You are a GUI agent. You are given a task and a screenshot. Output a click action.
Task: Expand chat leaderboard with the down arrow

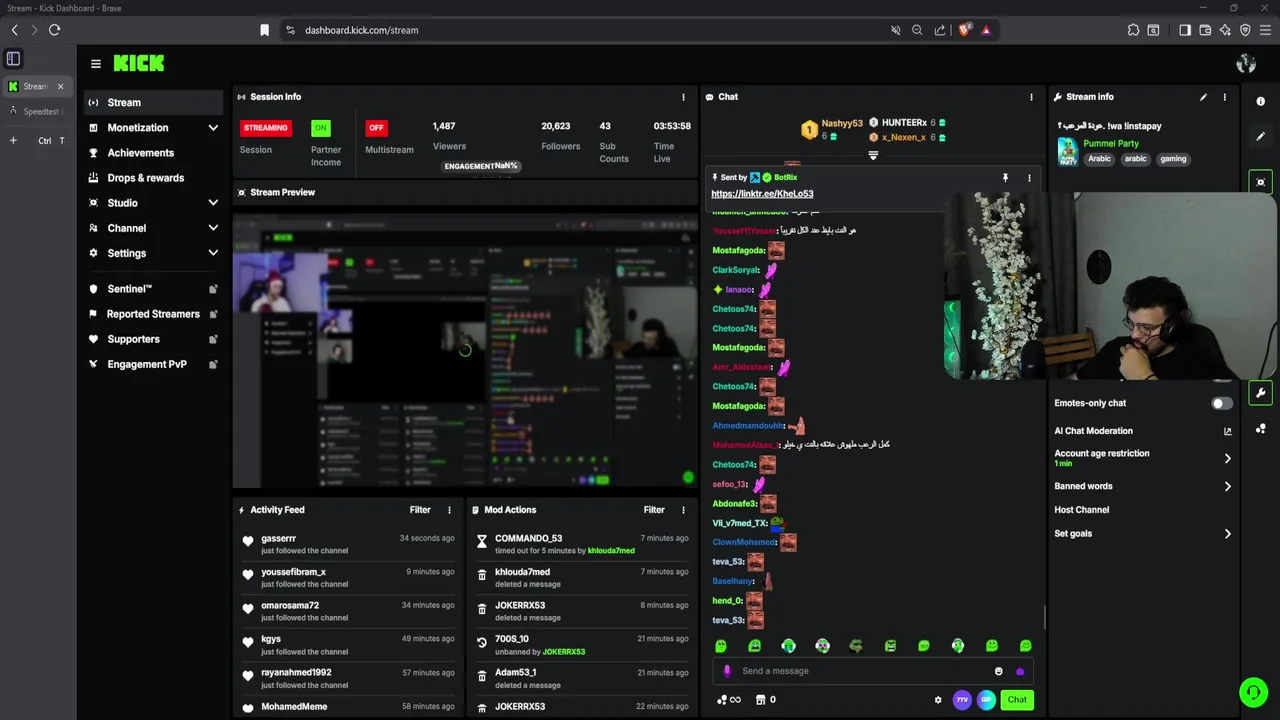(873, 156)
